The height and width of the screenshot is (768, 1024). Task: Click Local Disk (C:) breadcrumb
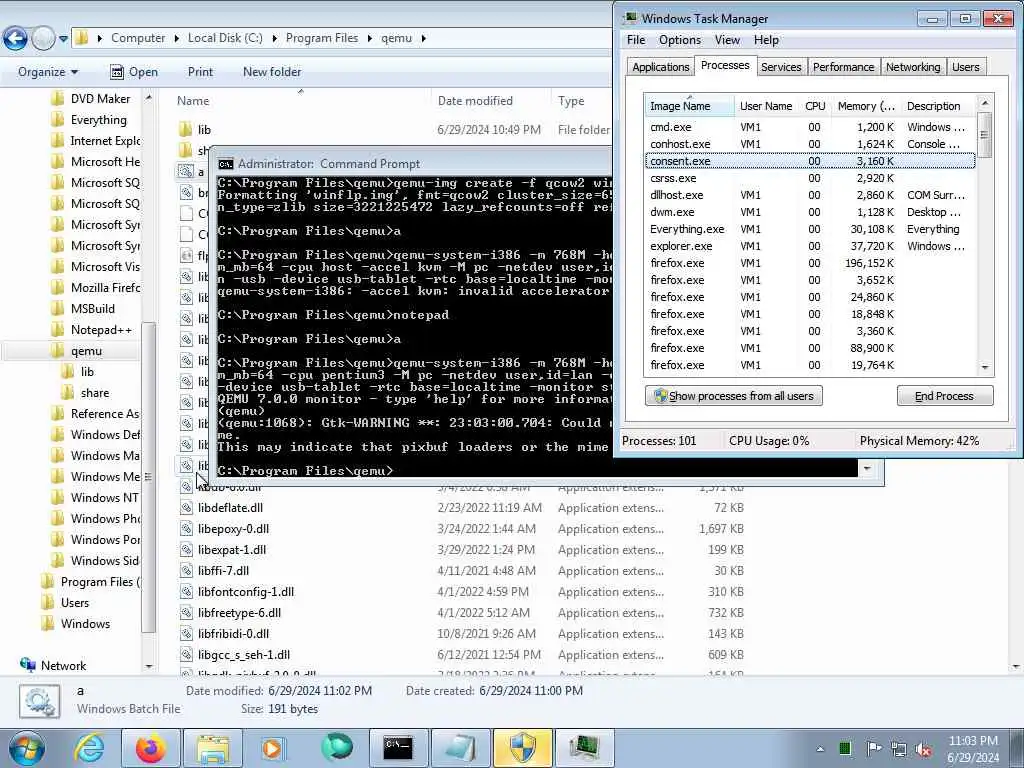(x=225, y=38)
